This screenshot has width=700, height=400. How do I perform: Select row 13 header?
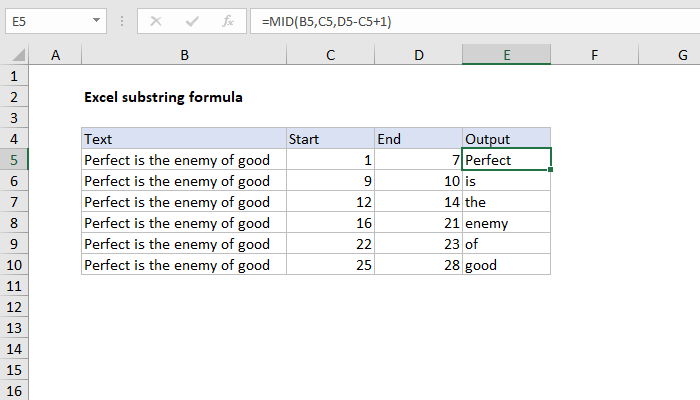[14, 328]
